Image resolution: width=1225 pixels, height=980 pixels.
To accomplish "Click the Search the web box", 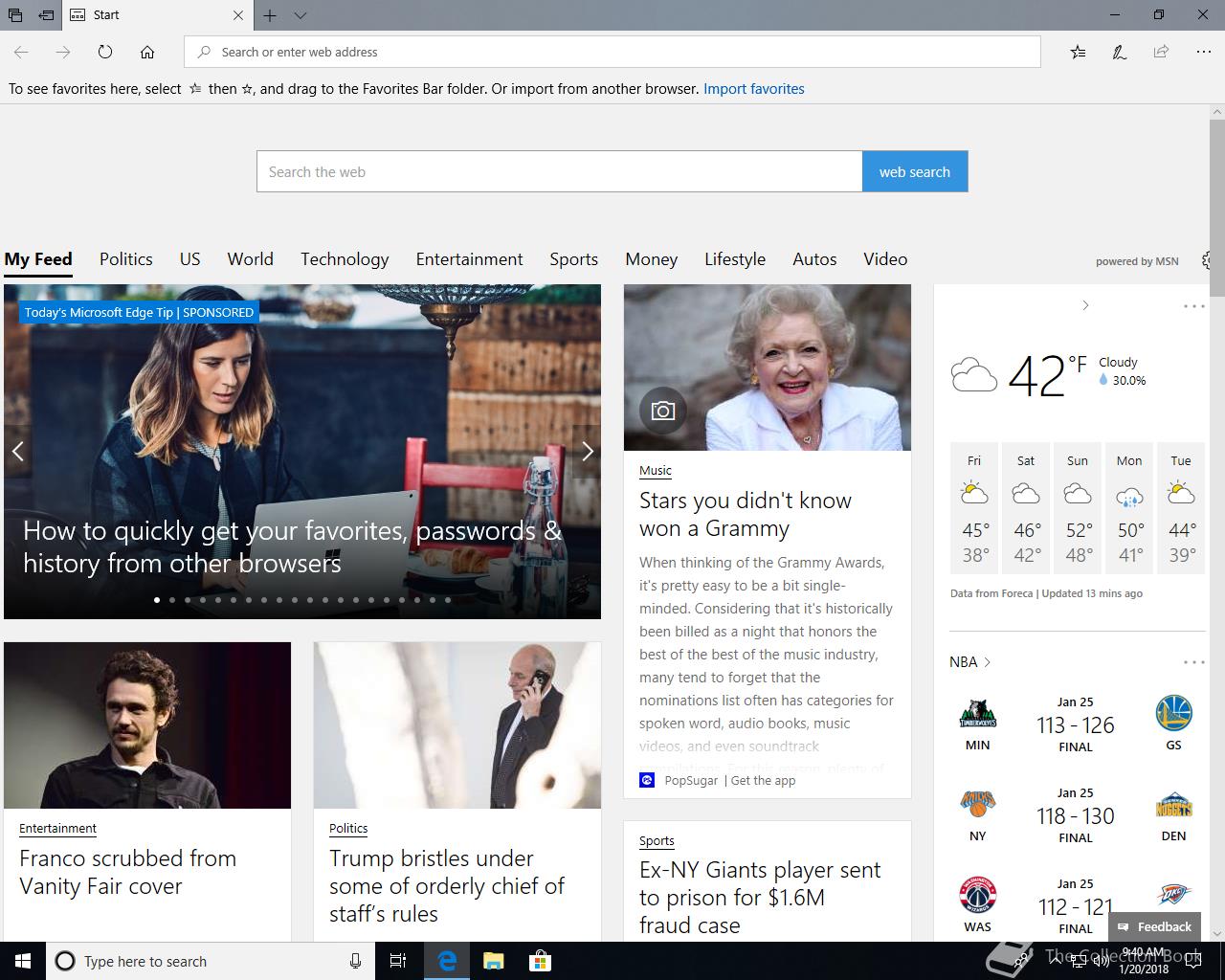I will [560, 171].
